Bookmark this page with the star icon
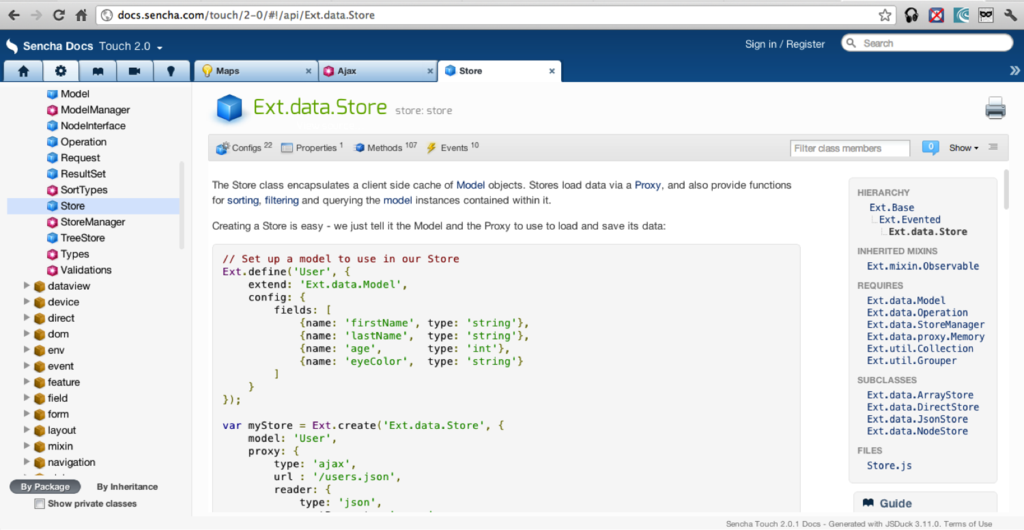Image resolution: width=1024 pixels, height=530 pixels. (885, 14)
